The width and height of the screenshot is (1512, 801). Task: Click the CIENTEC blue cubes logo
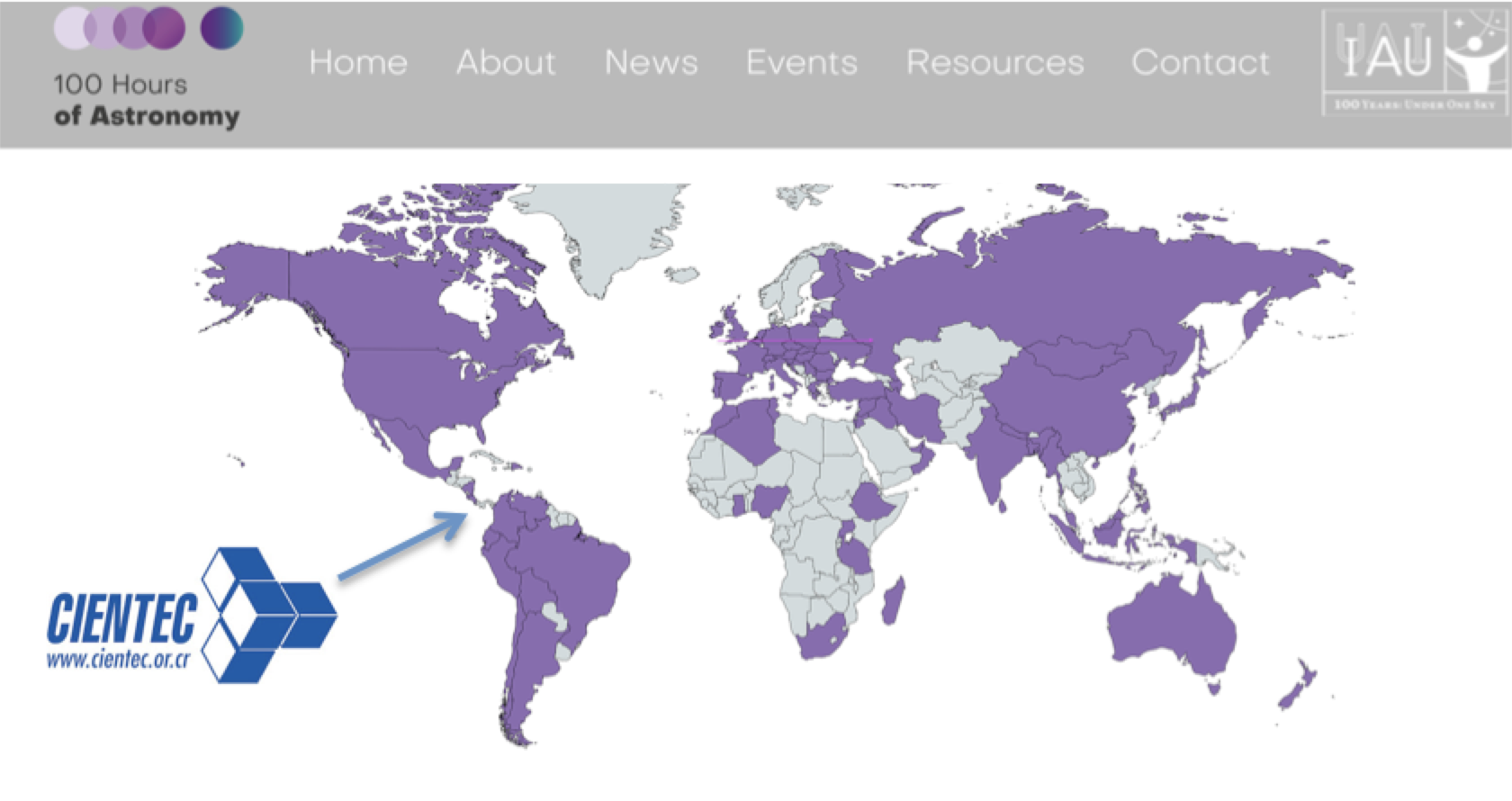tap(267, 615)
